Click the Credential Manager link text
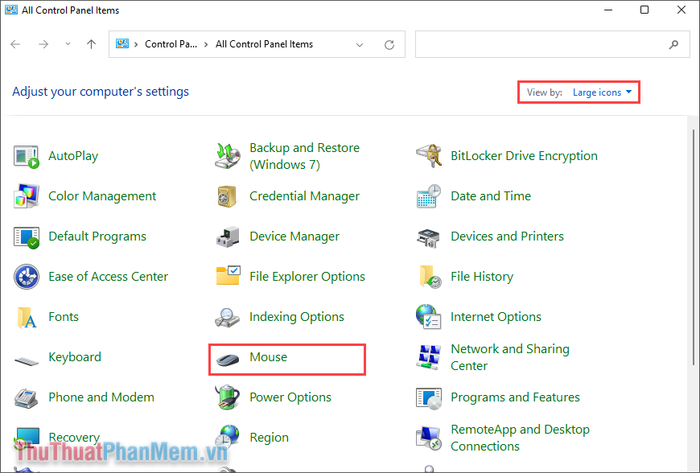Screen dimensions: 700x473 tap(304, 196)
